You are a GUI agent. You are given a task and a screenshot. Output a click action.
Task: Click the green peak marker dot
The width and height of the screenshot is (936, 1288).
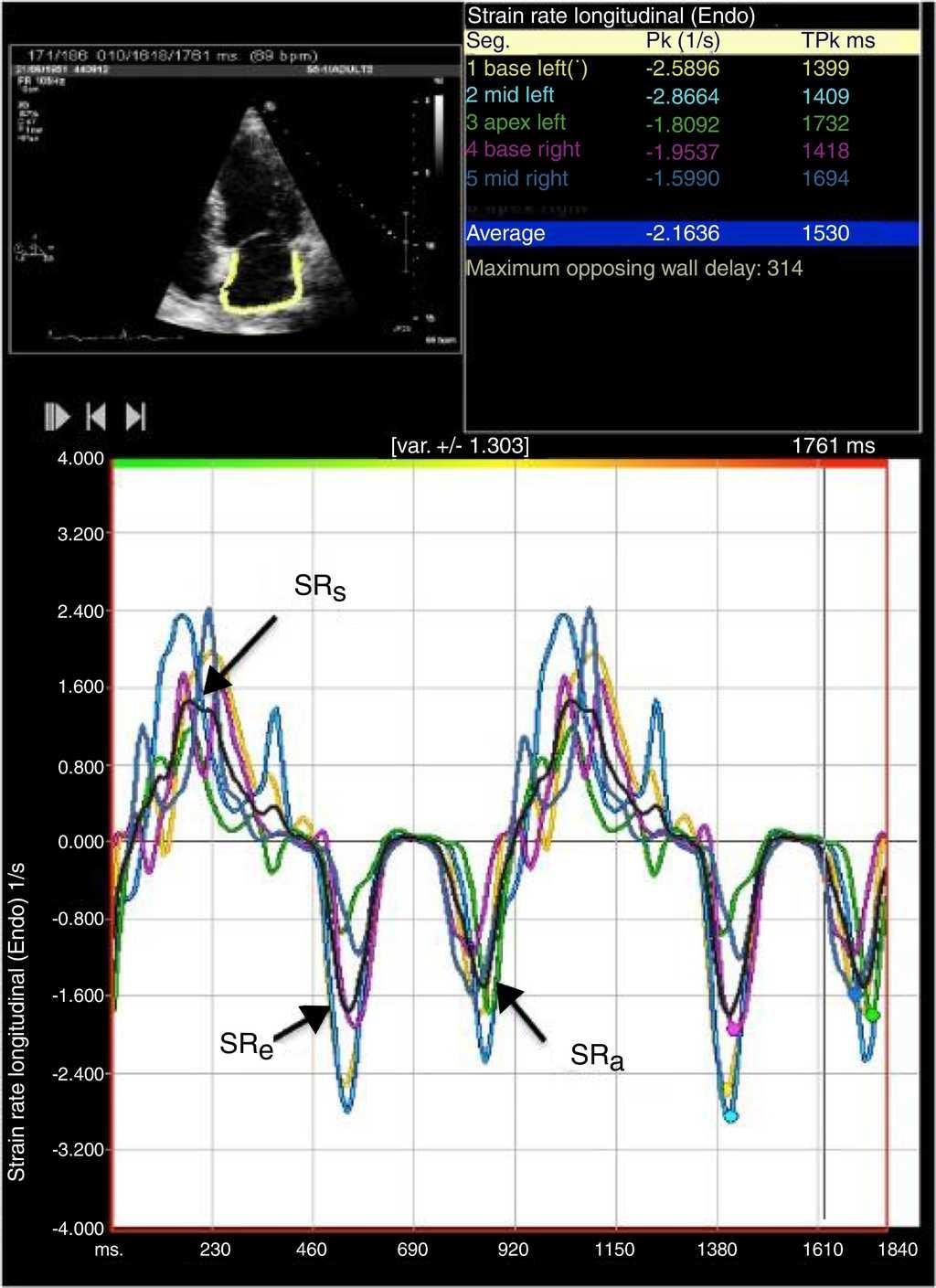[872, 1015]
